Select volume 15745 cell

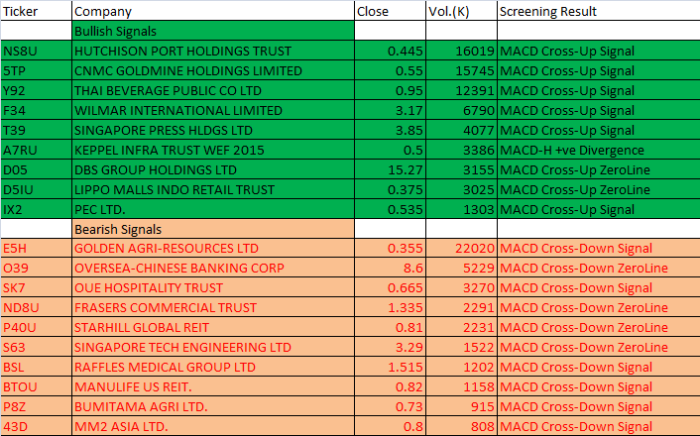pyautogui.click(x=461, y=71)
